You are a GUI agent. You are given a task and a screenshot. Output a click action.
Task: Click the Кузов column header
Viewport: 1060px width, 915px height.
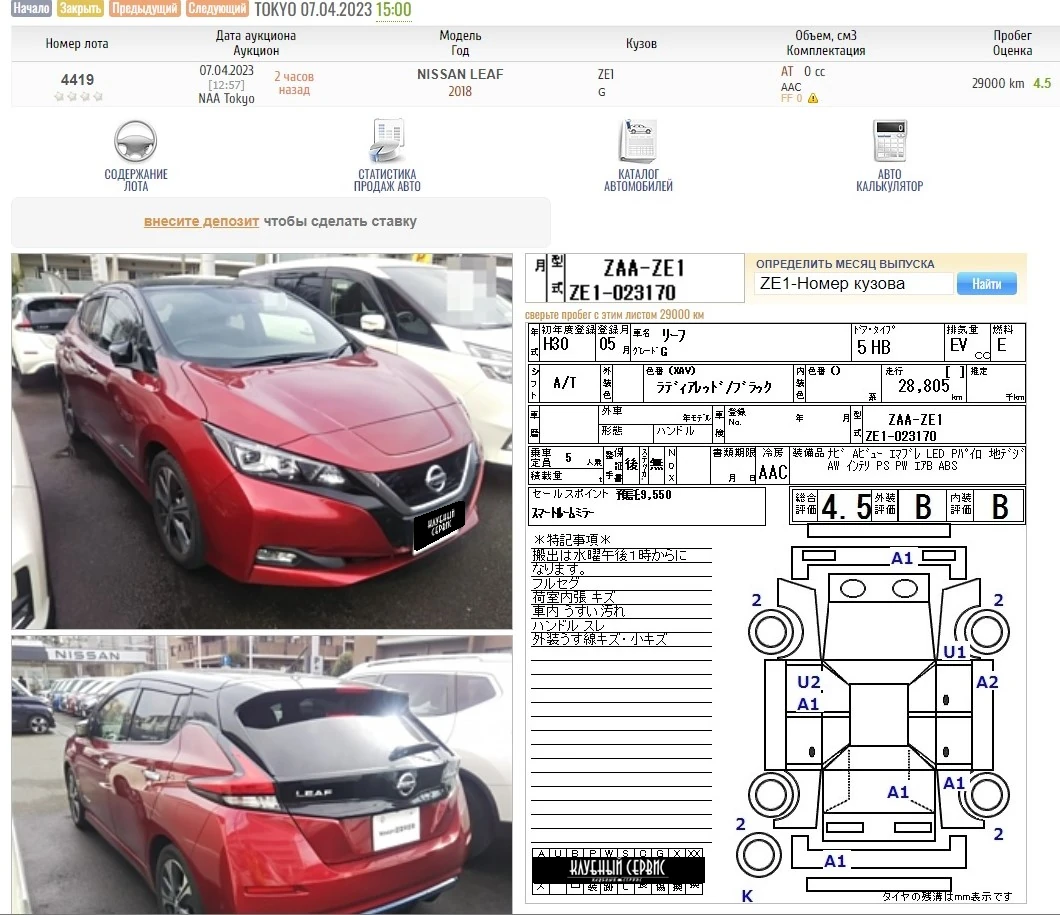click(641, 43)
